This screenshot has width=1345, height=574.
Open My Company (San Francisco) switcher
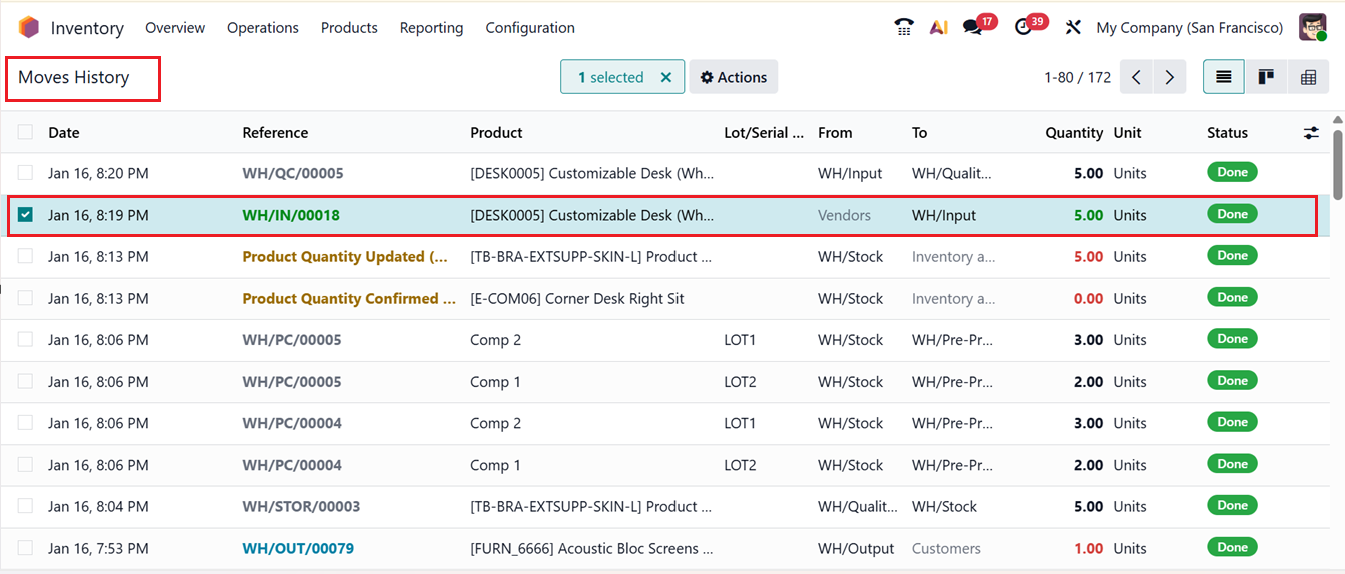coord(1189,27)
